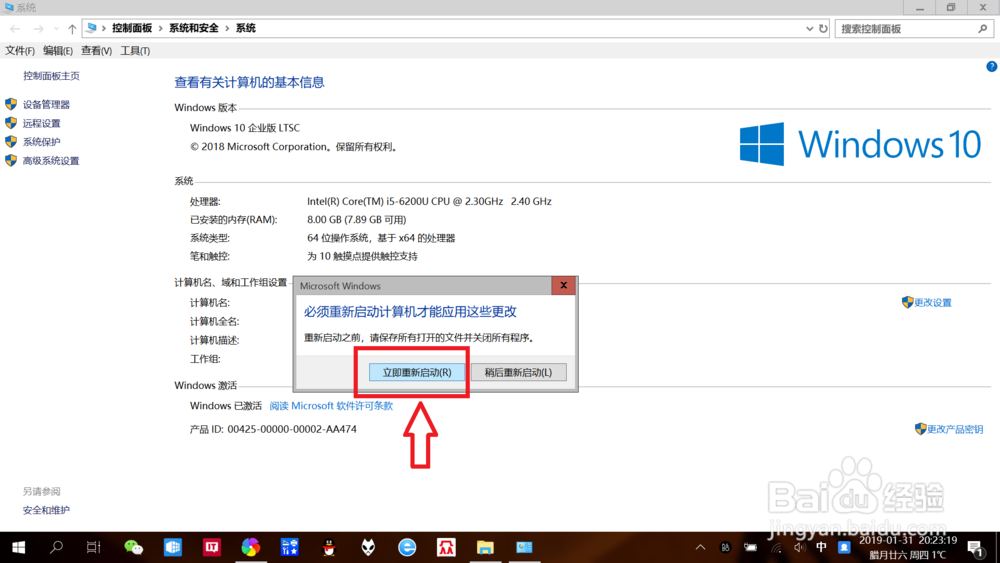
Task: Open System protection (系统保护) link
Action: pyautogui.click(x=41, y=142)
